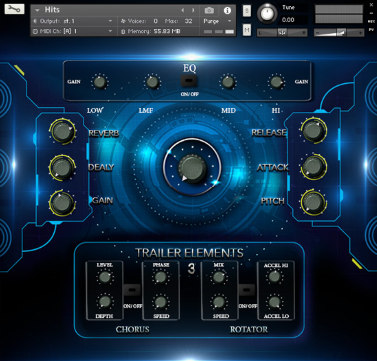Adjust the Tune knob
Image resolution: width=377 pixels, height=361 pixels.
pos(266,13)
